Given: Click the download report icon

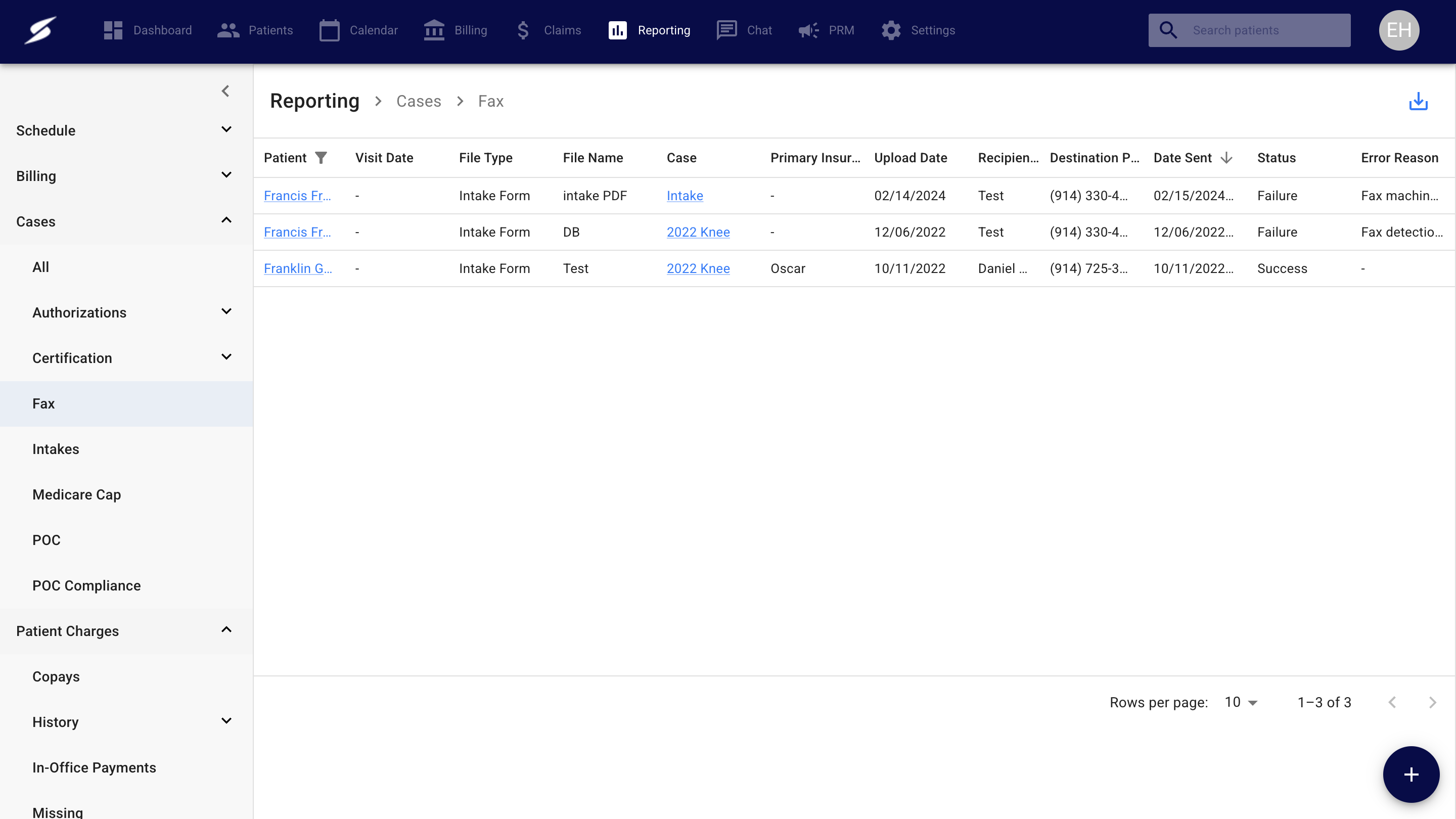Looking at the screenshot, I should click(x=1418, y=102).
